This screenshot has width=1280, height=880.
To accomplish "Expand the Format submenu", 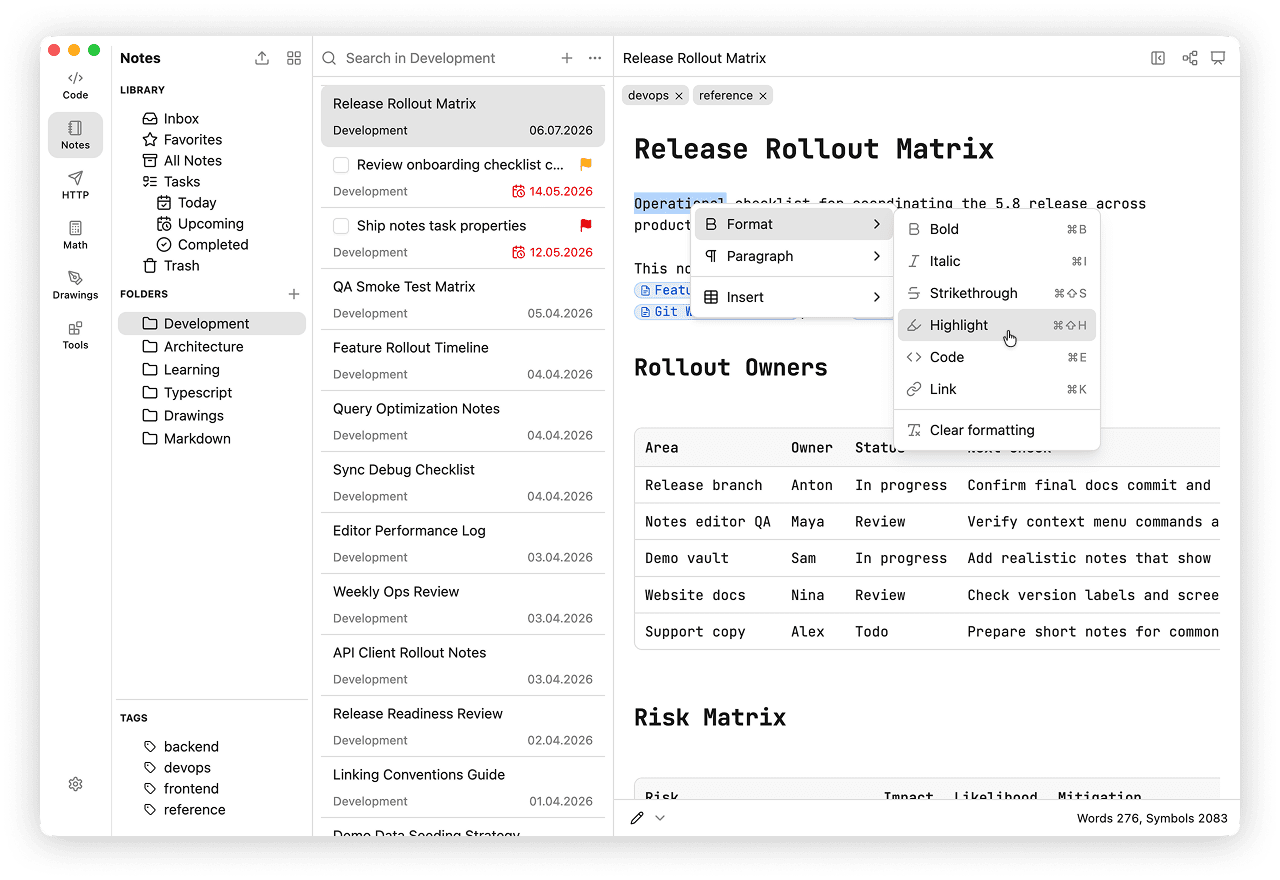I will click(793, 224).
